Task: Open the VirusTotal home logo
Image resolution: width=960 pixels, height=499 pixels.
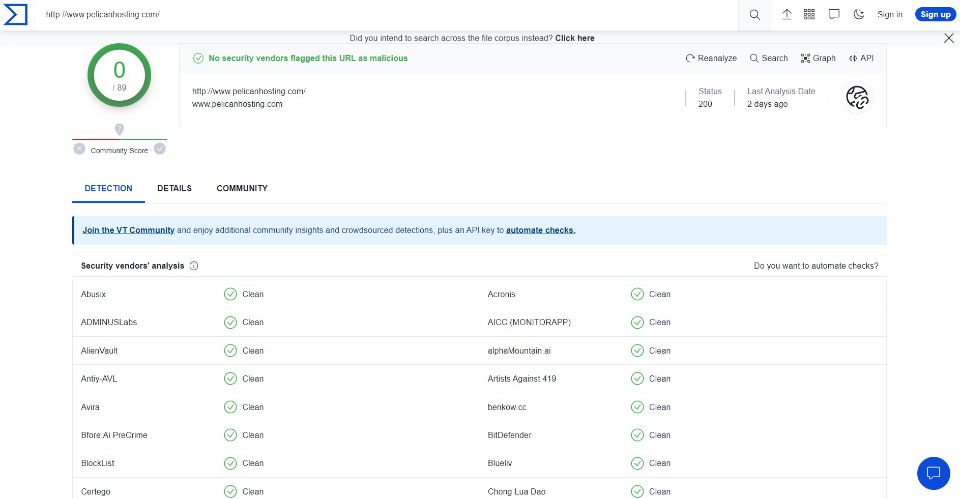Action: point(15,14)
